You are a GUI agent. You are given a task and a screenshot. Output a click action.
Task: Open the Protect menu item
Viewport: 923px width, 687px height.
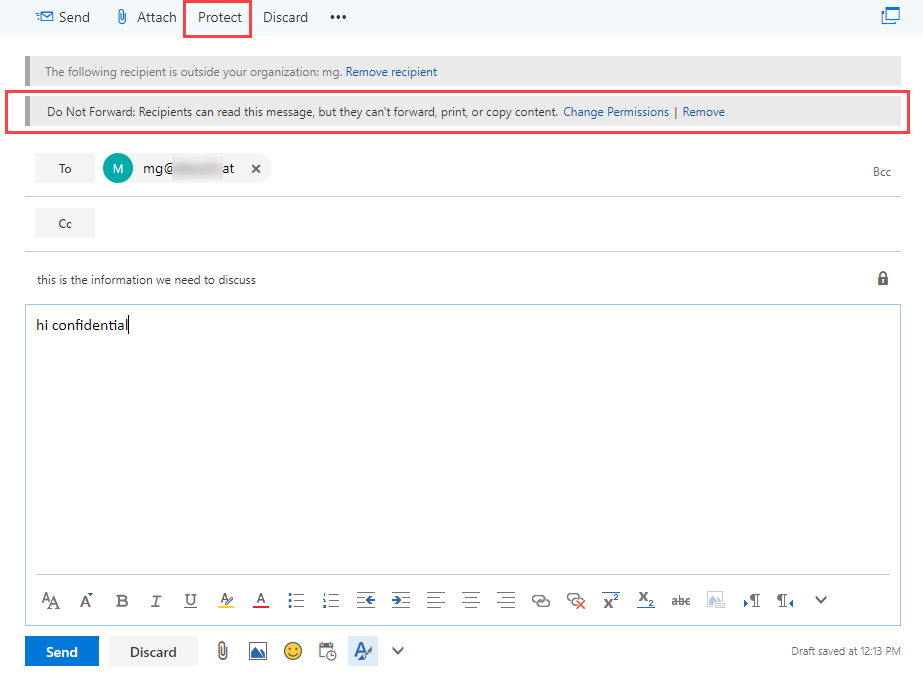tap(219, 17)
